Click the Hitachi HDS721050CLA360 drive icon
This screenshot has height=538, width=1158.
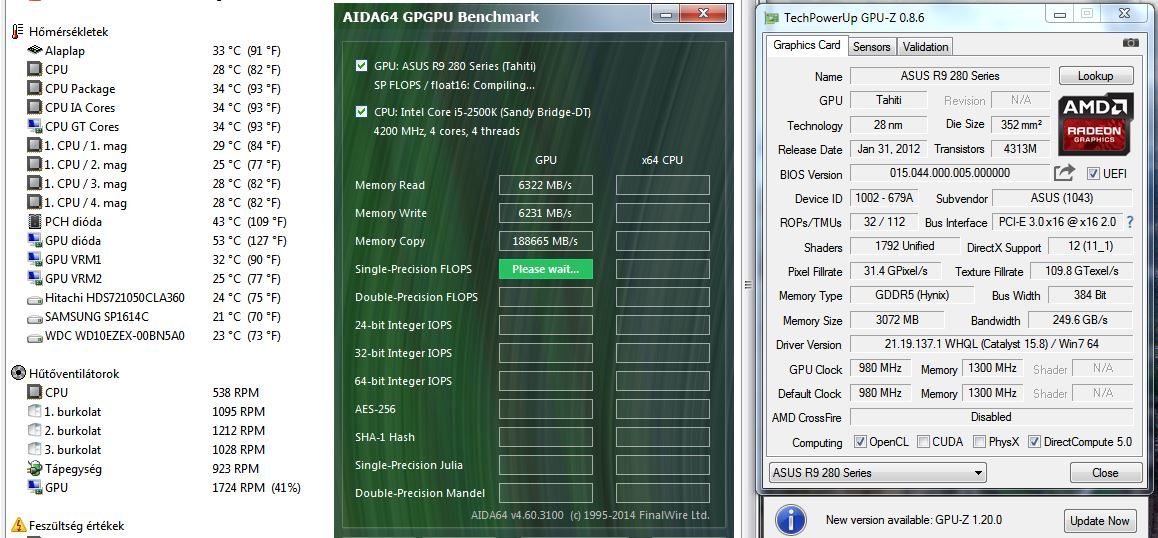(35, 298)
